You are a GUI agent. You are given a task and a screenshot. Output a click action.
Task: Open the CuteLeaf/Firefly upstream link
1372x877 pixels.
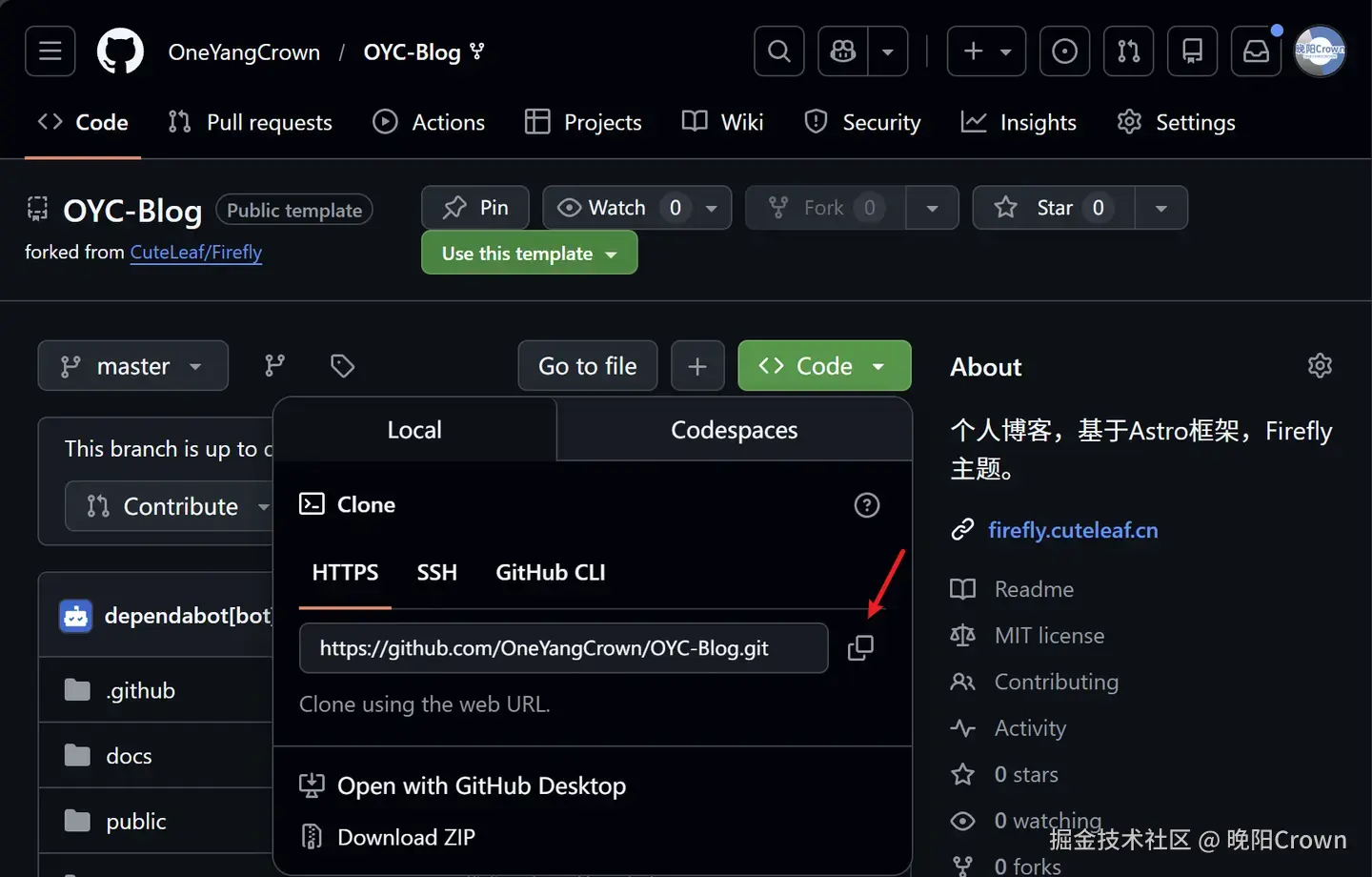pyautogui.click(x=196, y=253)
